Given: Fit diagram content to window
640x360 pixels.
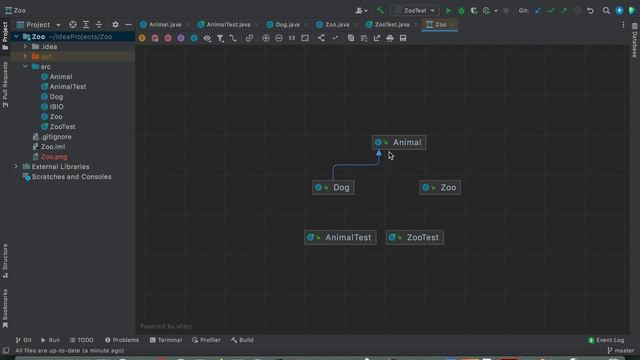Looking at the screenshot, I should pos(305,38).
